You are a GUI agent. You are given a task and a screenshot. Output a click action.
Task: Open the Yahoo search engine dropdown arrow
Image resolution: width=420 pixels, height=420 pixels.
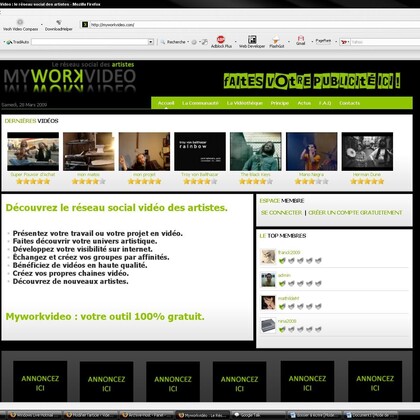[348, 42]
